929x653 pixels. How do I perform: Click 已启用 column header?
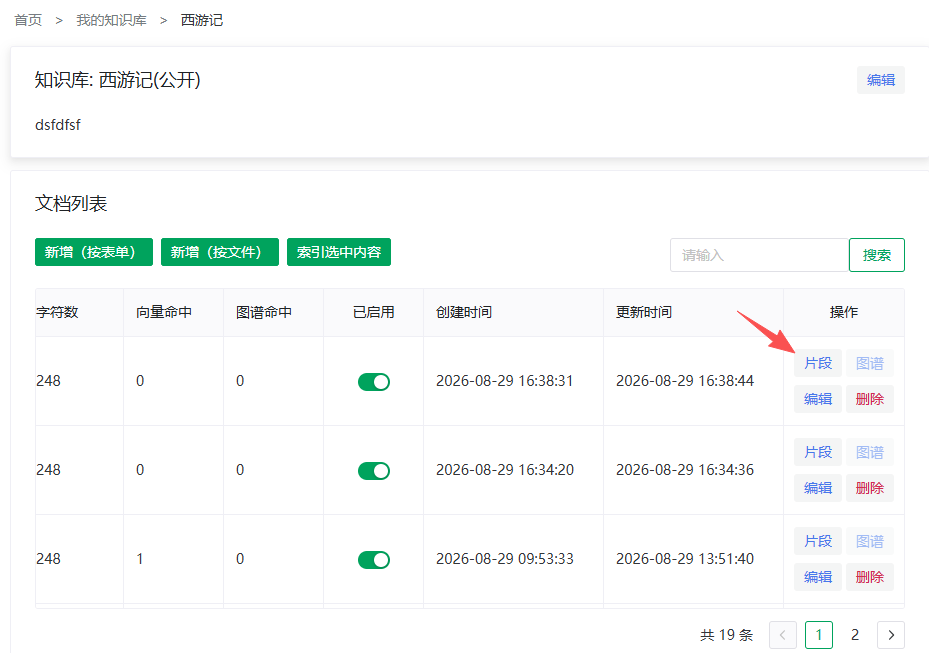[374, 312]
